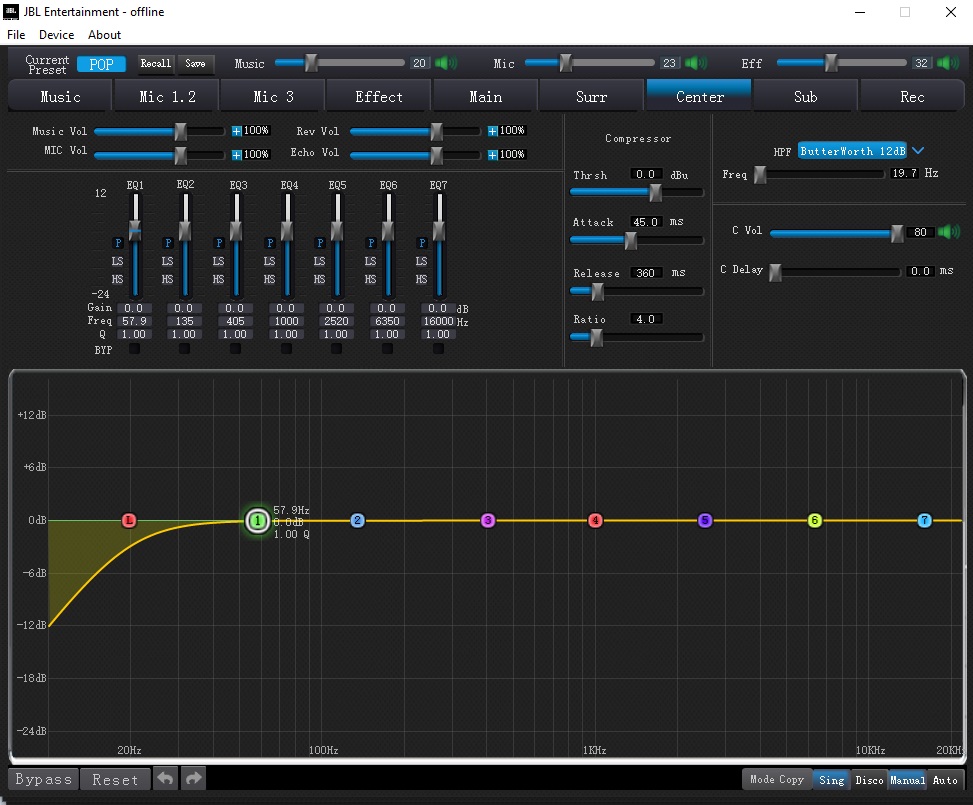Toggle the P filter type on EQ2

(x=168, y=243)
